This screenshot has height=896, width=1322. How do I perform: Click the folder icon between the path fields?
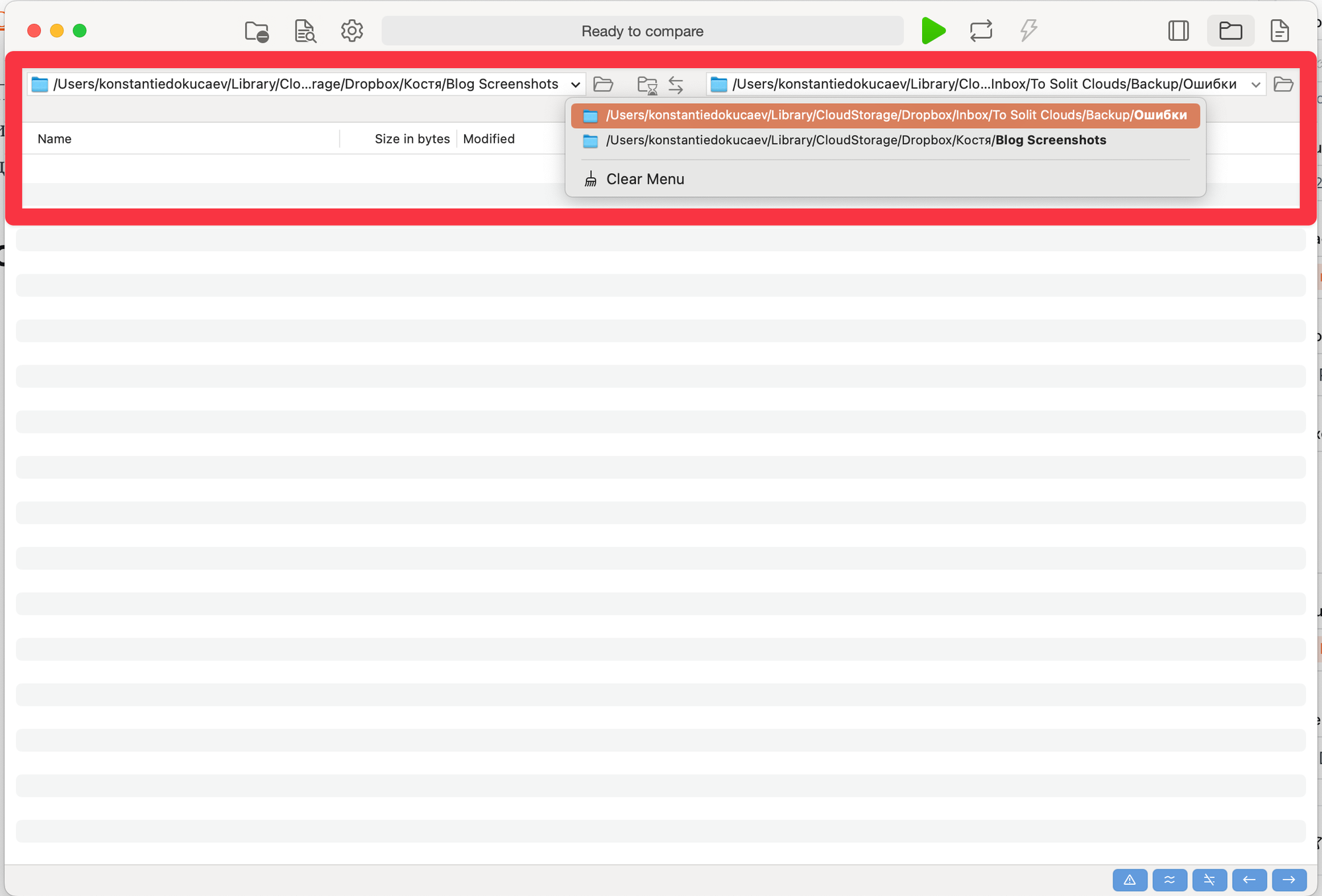[646, 85]
